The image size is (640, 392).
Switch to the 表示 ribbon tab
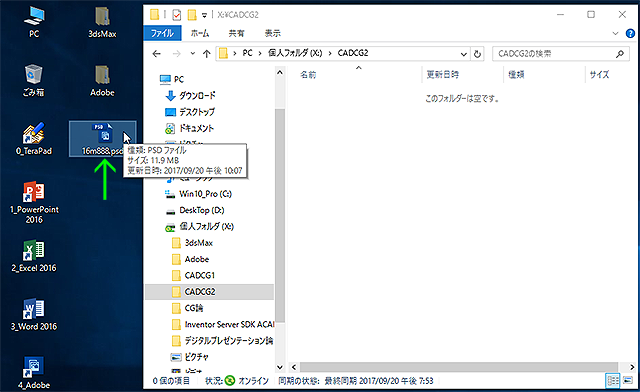pos(273,33)
